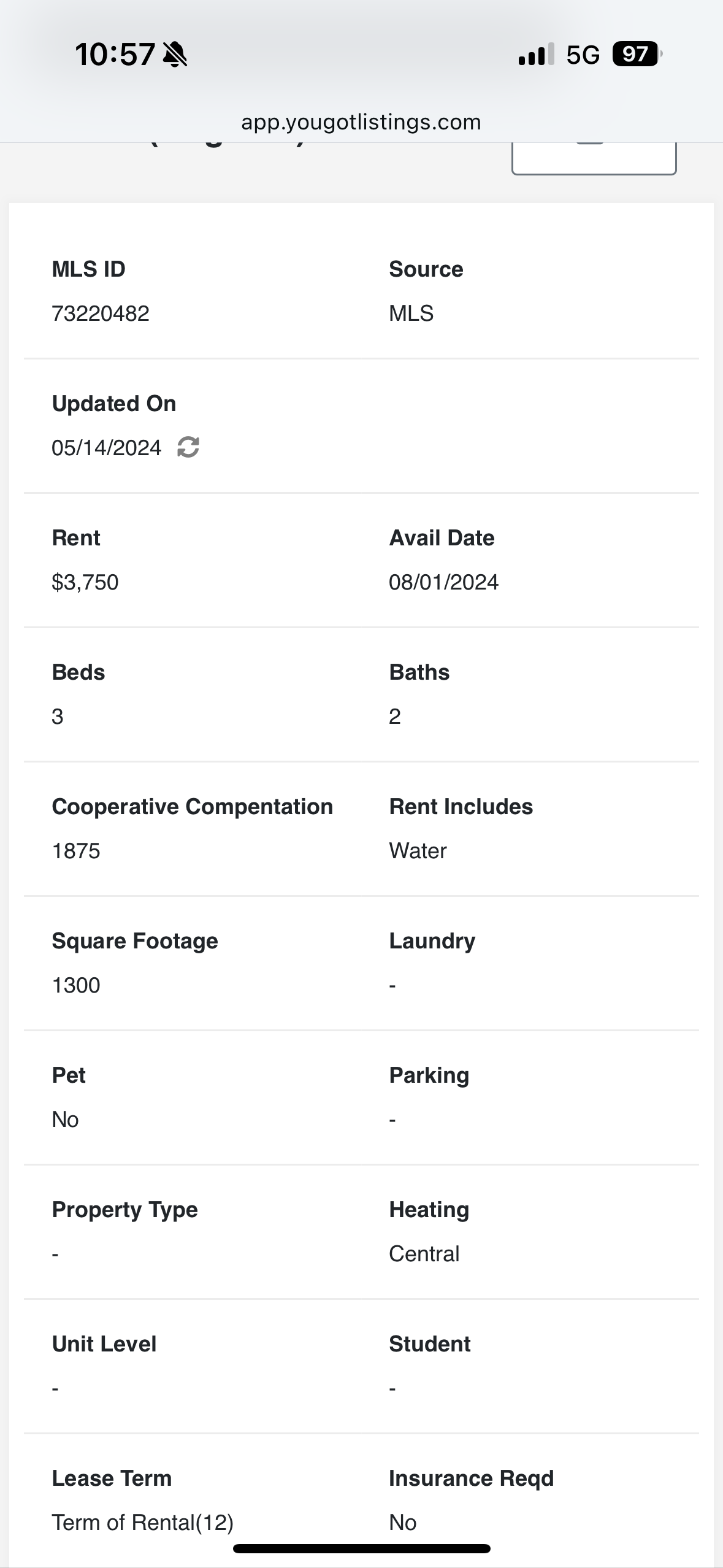The image size is (723, 1568).
Task: Tap the muted bell icon in status bar
Action: (175, 55)
